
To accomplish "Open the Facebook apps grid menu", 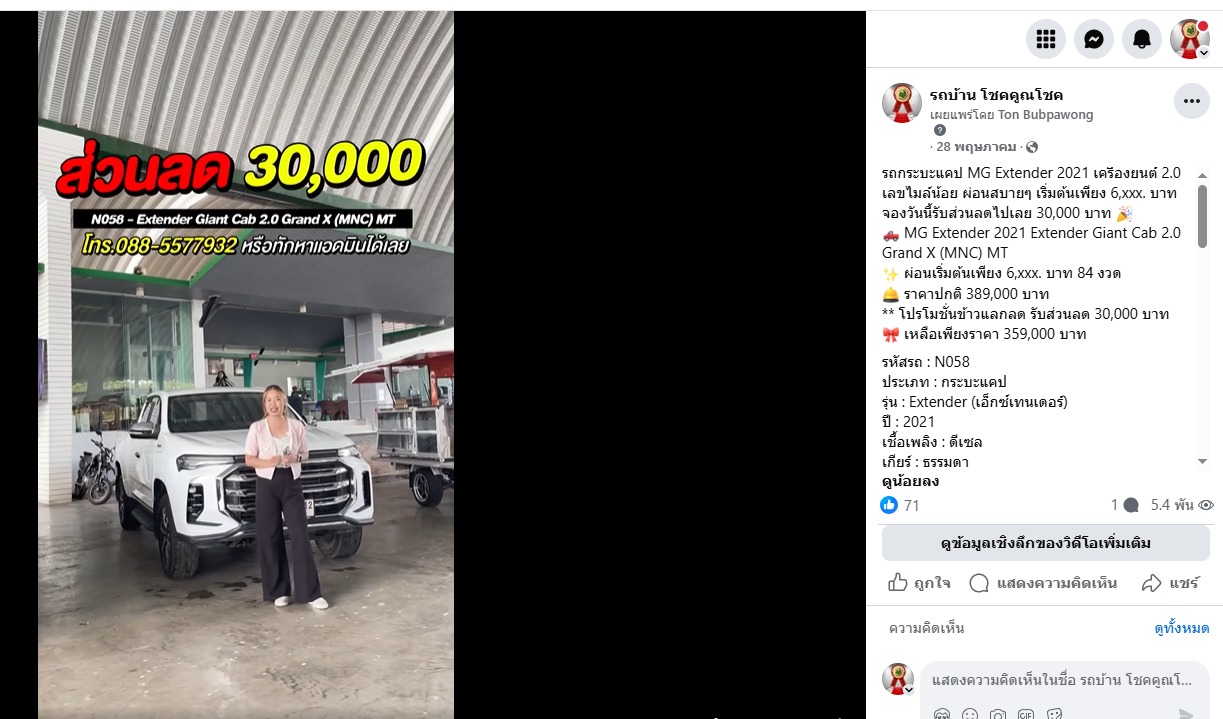I will (1046, 39).
